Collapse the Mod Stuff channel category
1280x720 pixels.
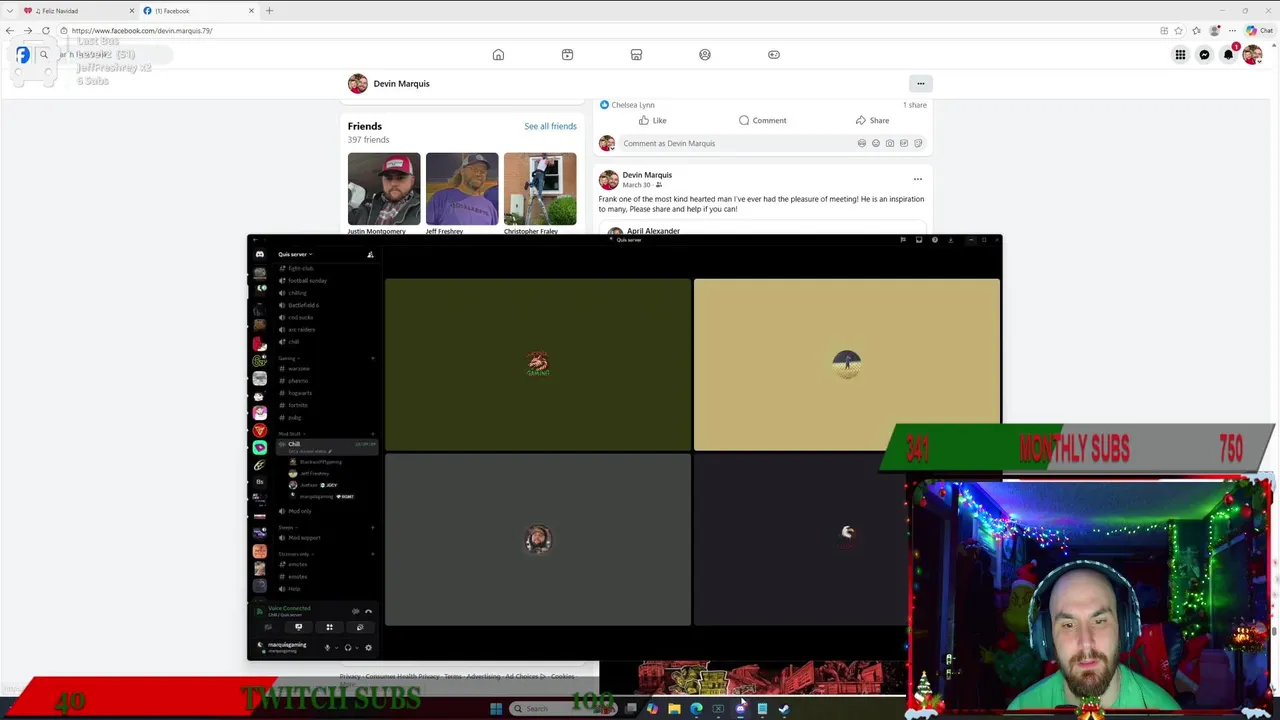pyautogui.click(x=291, y=434)
